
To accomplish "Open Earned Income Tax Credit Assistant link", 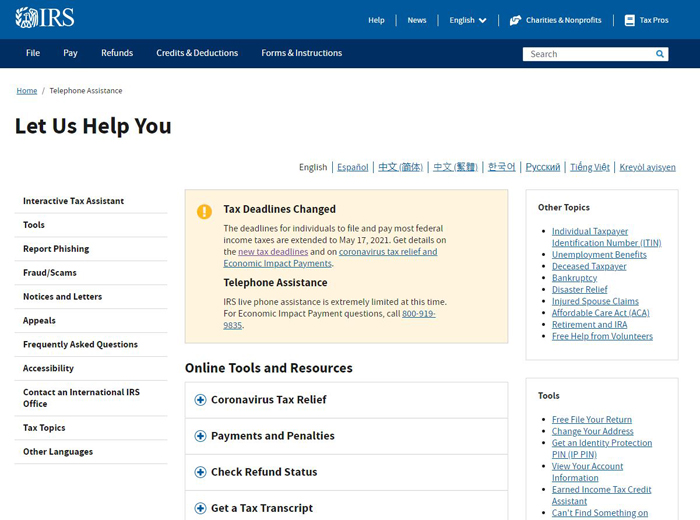I will pyautogui.click(x=601, y=495).
